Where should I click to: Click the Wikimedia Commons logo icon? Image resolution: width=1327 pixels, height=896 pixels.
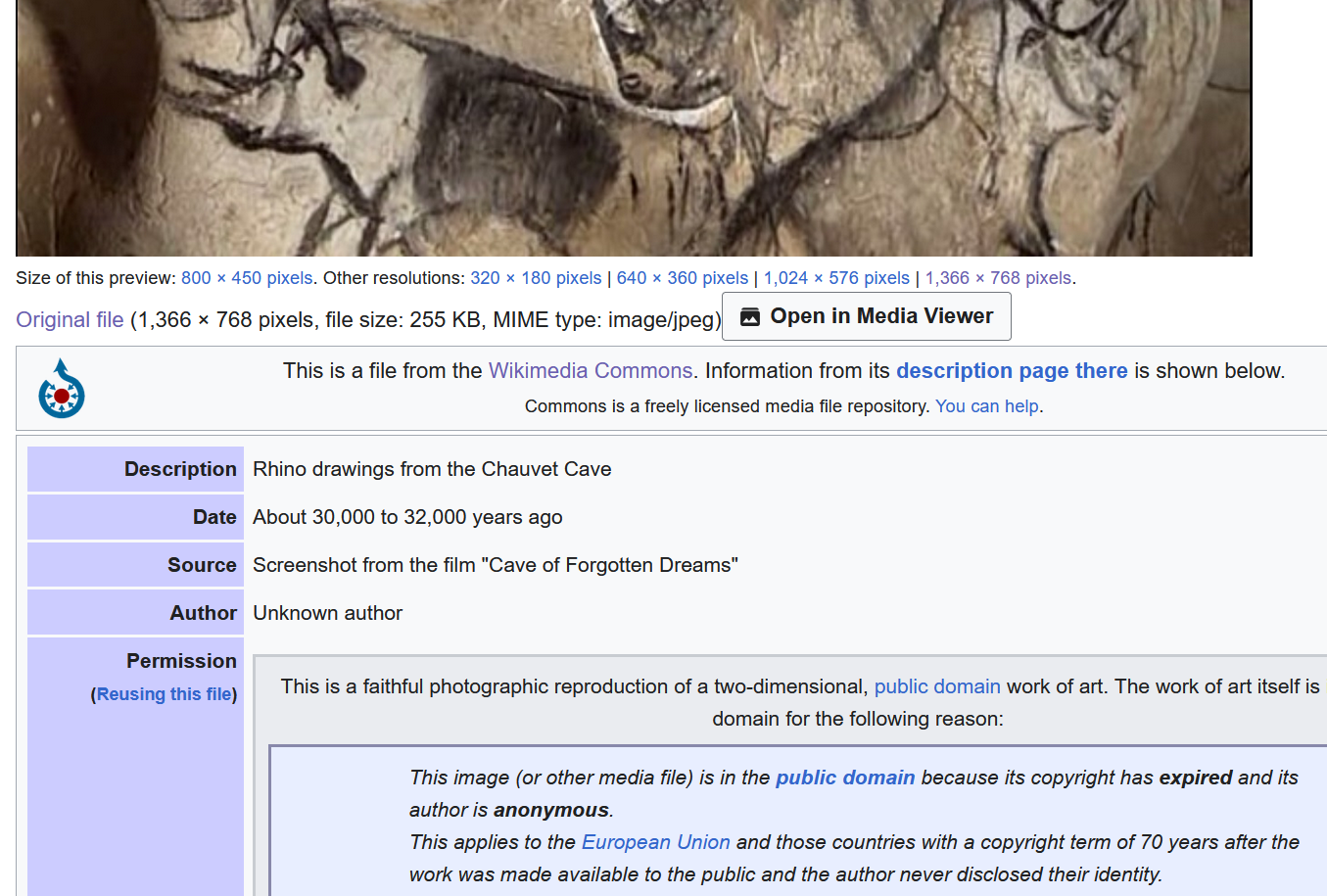pyautogui.click(x=61, y=388)
